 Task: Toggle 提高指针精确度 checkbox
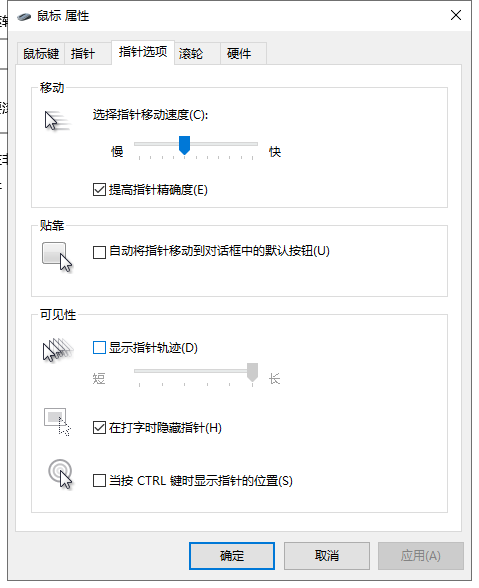[x=99, y=189]
